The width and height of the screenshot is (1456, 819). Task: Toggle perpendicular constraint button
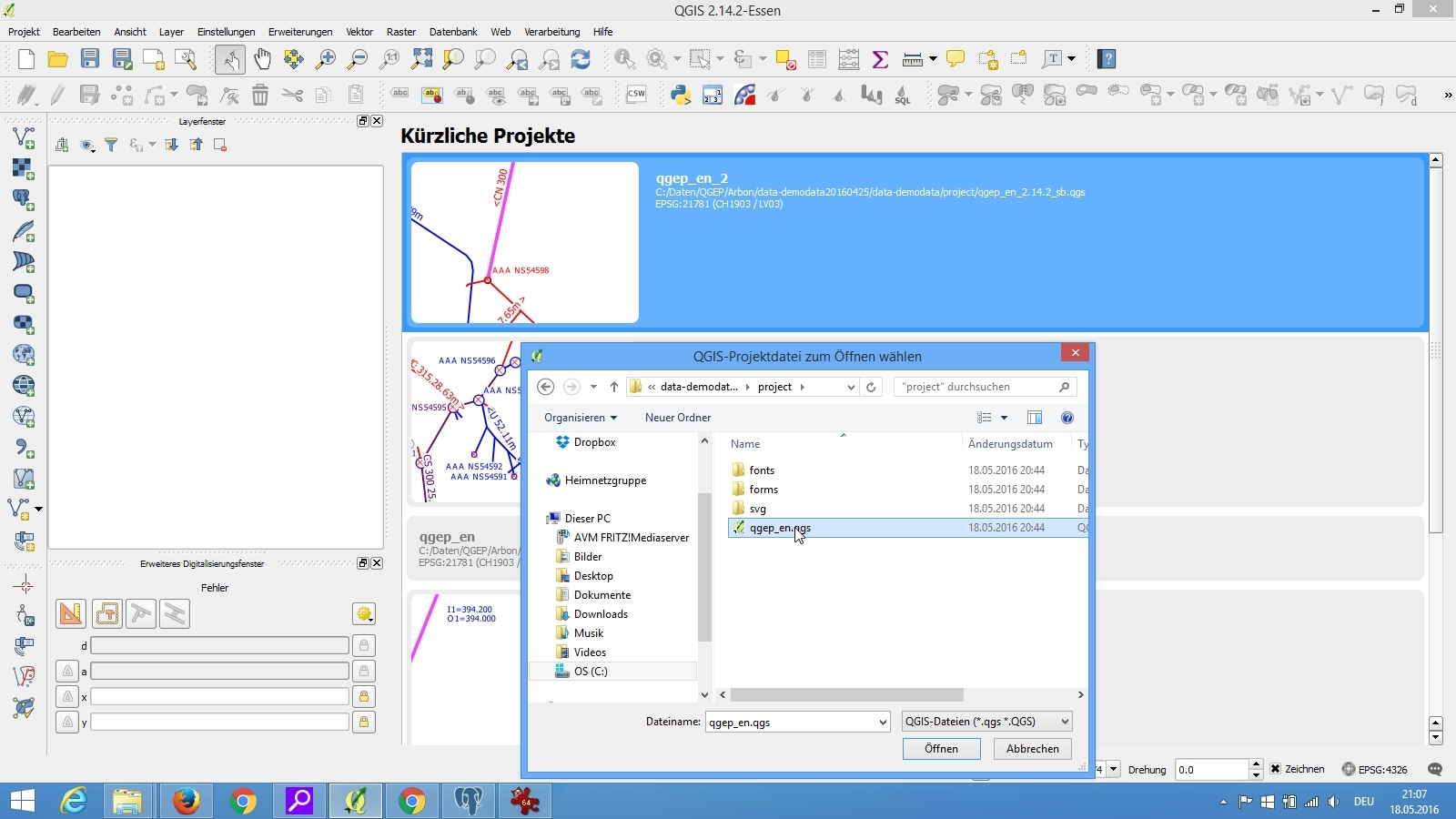[141, 614]
